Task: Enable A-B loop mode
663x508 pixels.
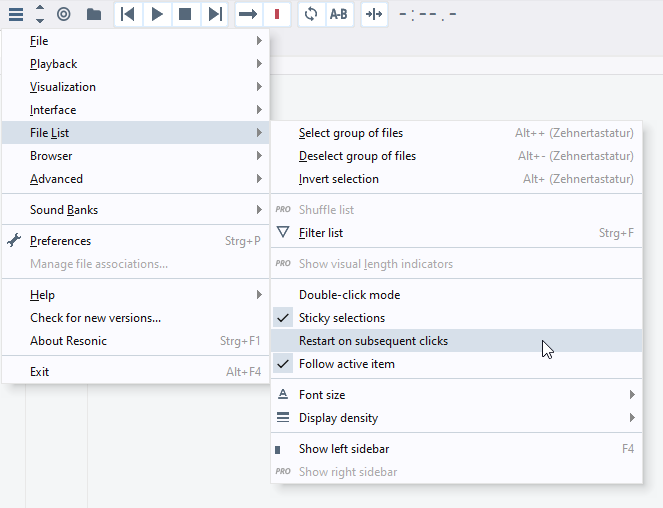Action: click(x=339, y=14)
